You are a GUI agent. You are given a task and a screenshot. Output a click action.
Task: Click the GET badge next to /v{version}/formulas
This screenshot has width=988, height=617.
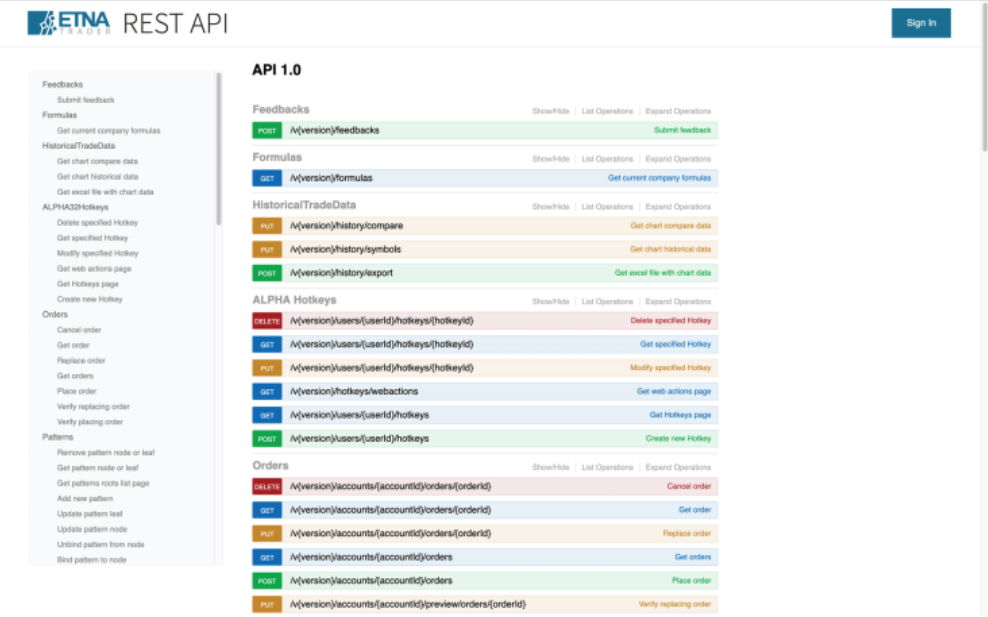pyautogui.click(x=266, y=177)
